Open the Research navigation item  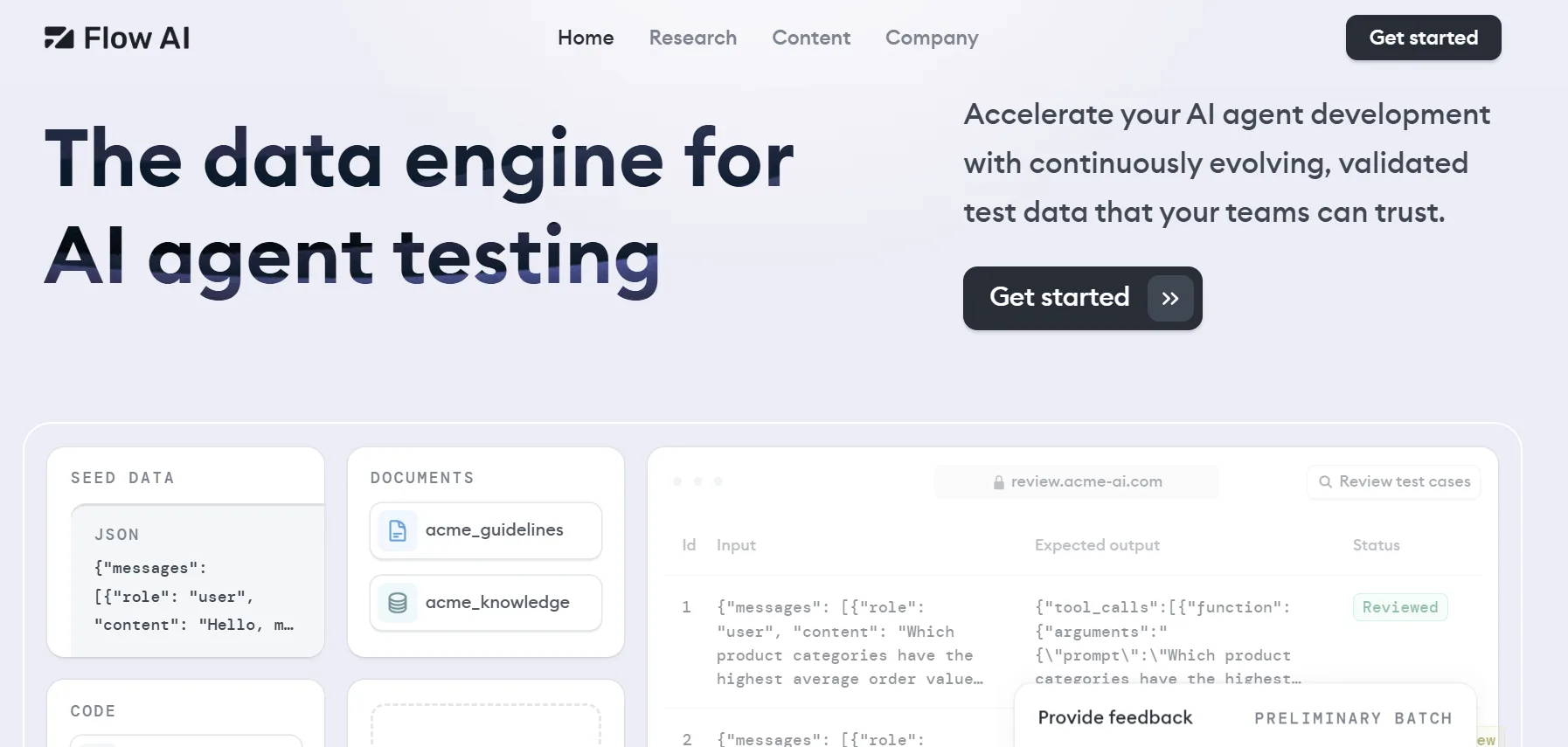[x=692, y=38]
